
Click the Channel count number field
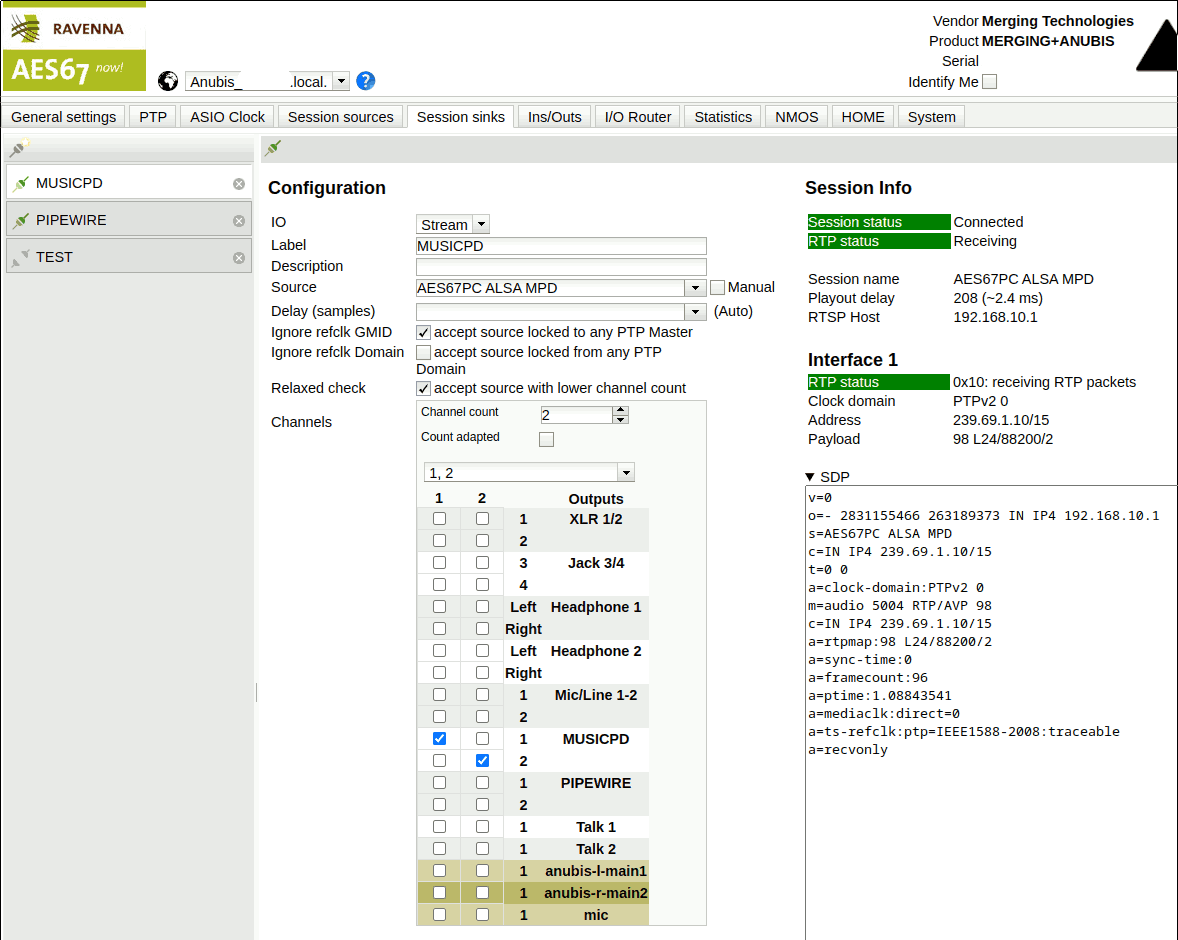[577, 415]
